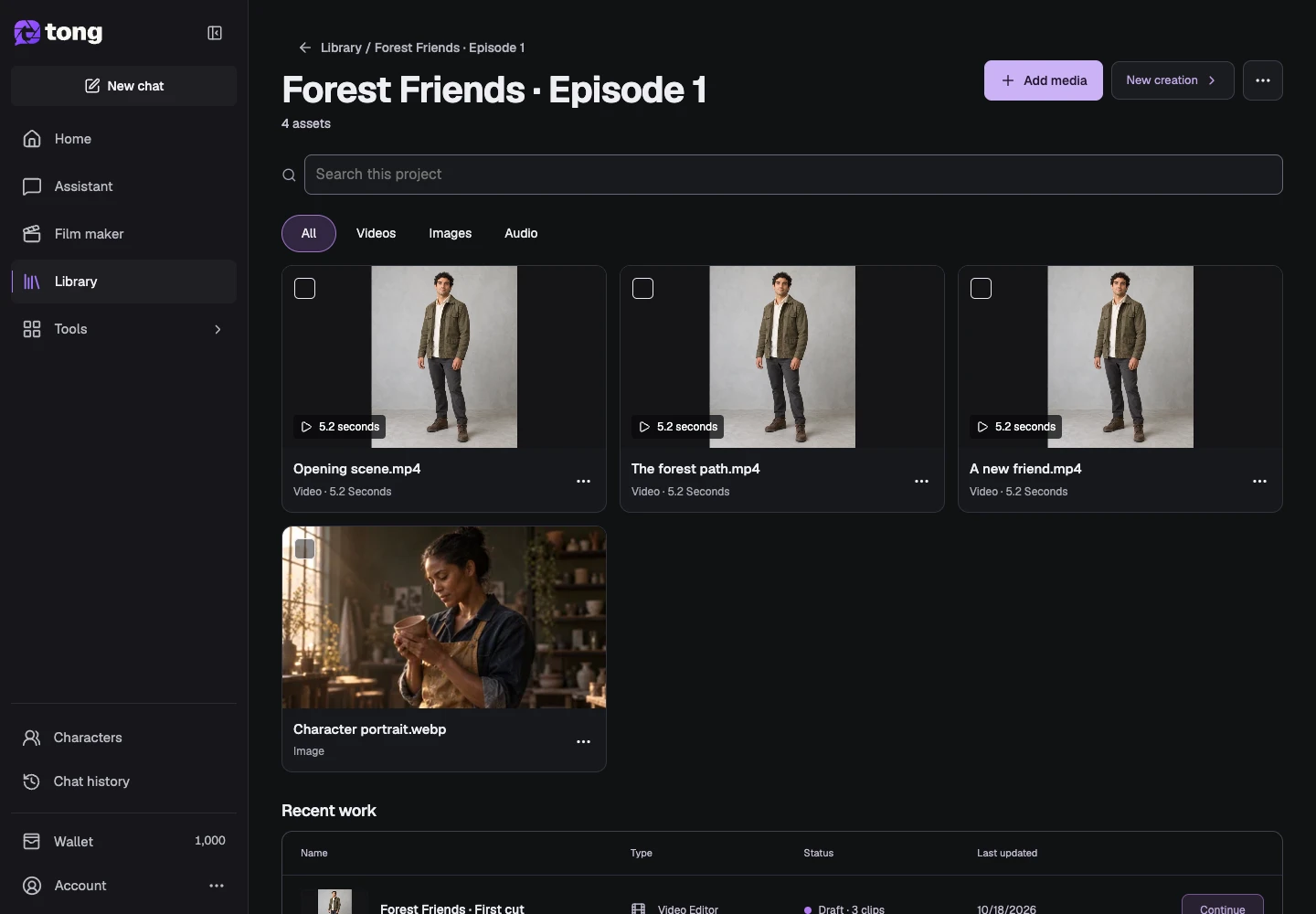Select the Opening scene.mp4 checkbox

[x=305, y=289]
